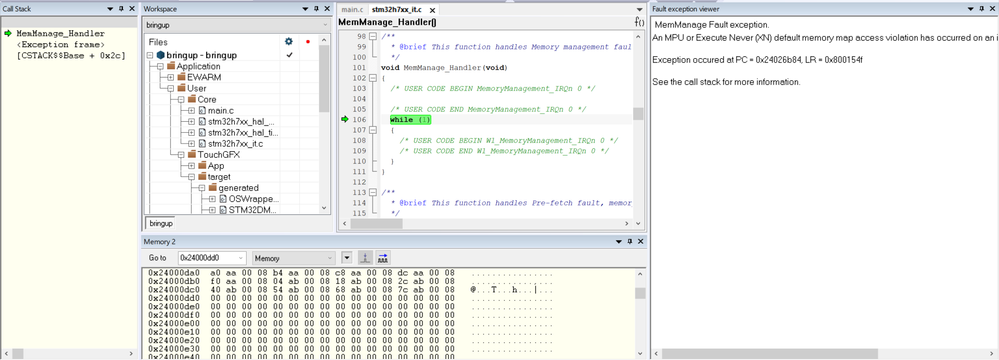The image size is (999, 360).
Task: Open the Memory zone dropdown
Action: [294, 258]
